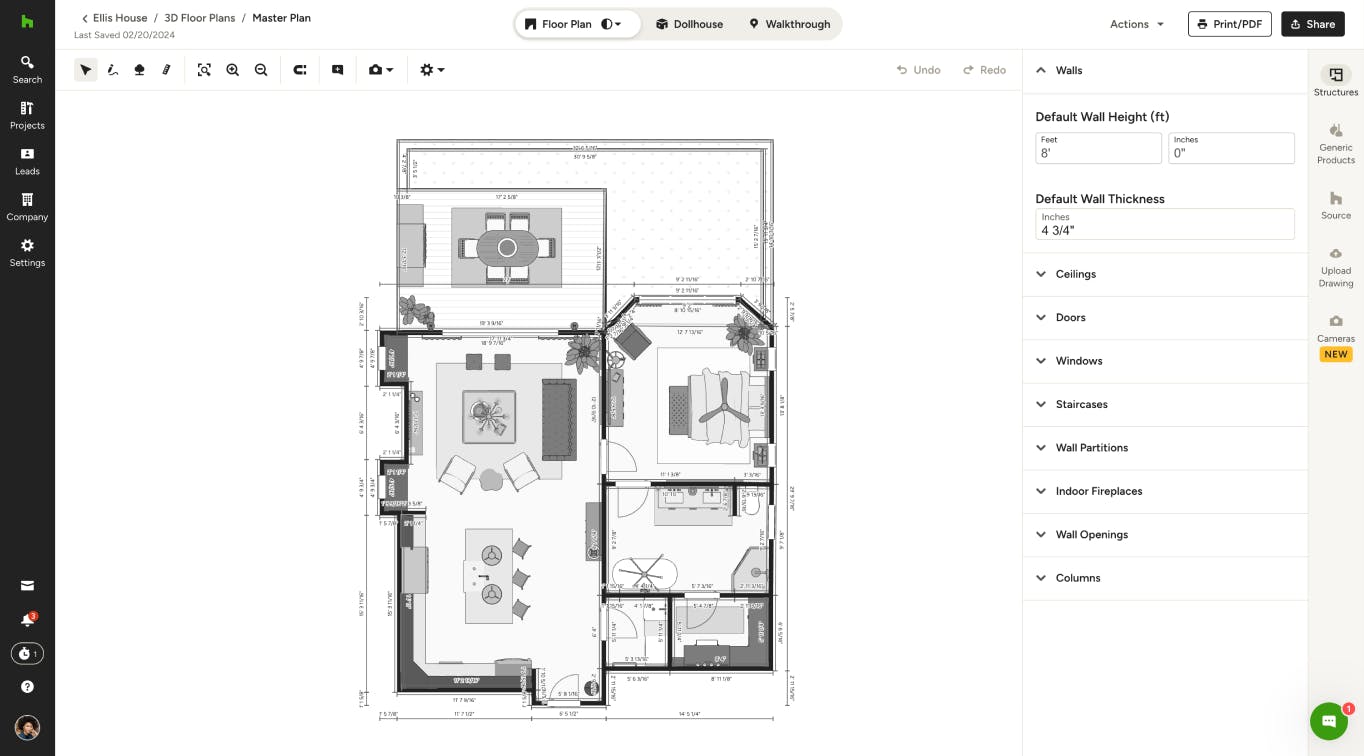This screenshot has height=756, width=1364.
Task: Select the tree landscape tool
Action: coord(140,70)
